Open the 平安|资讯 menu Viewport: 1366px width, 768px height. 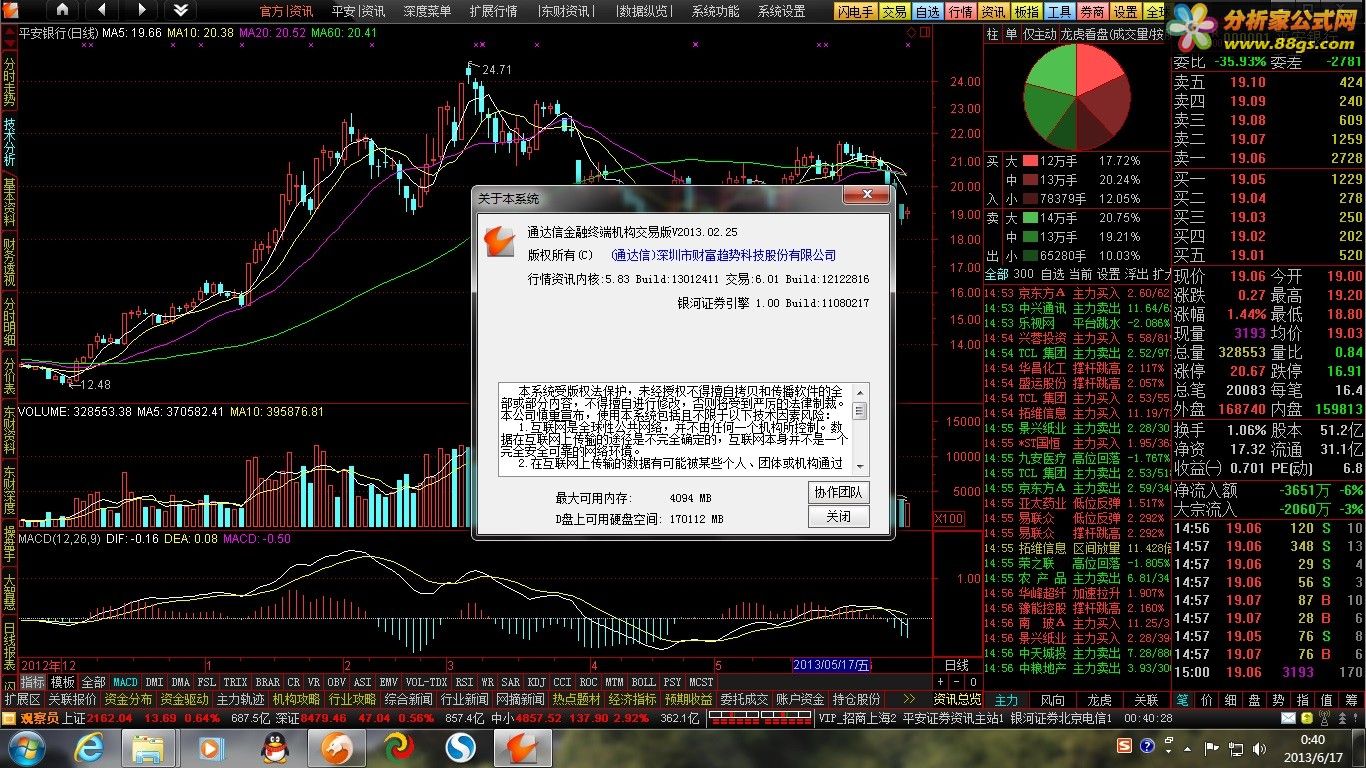(x=358, y=11)
